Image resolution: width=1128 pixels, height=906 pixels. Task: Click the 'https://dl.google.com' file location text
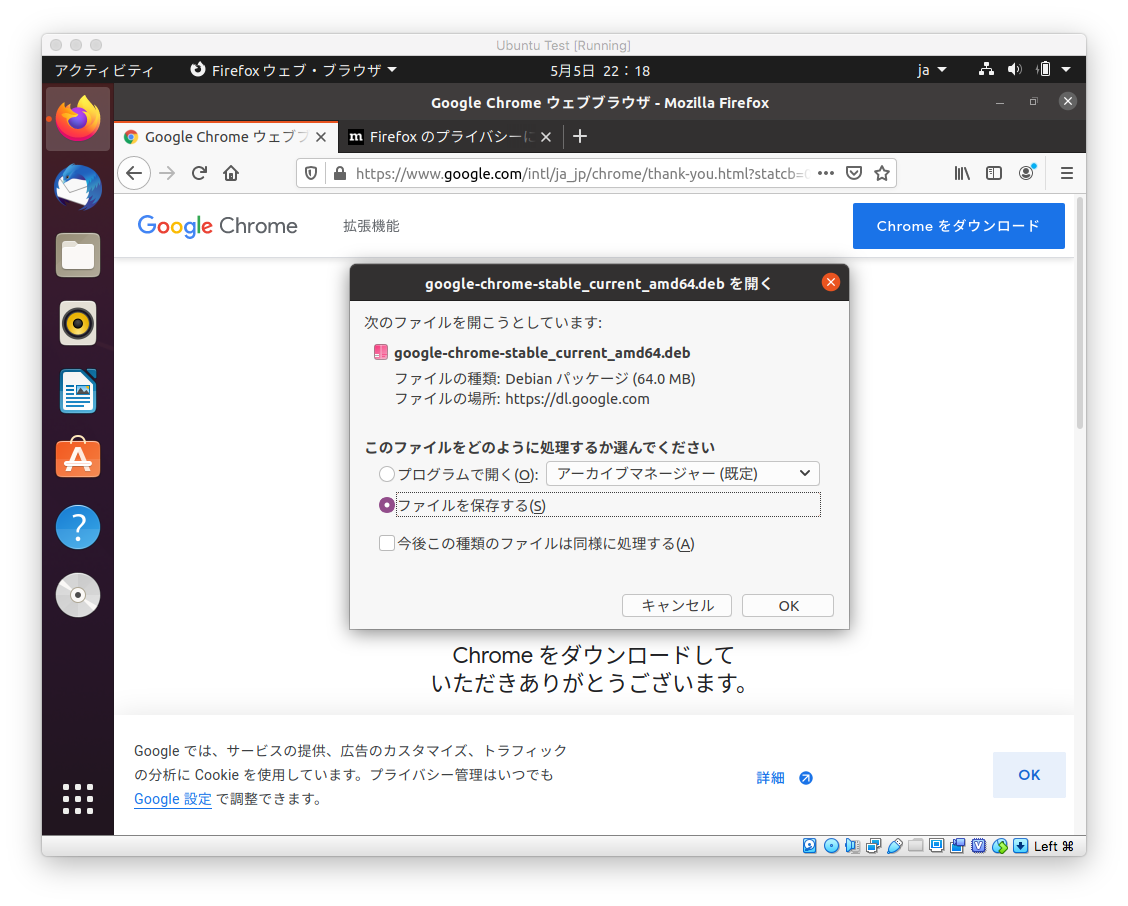(x=577, y=399)
